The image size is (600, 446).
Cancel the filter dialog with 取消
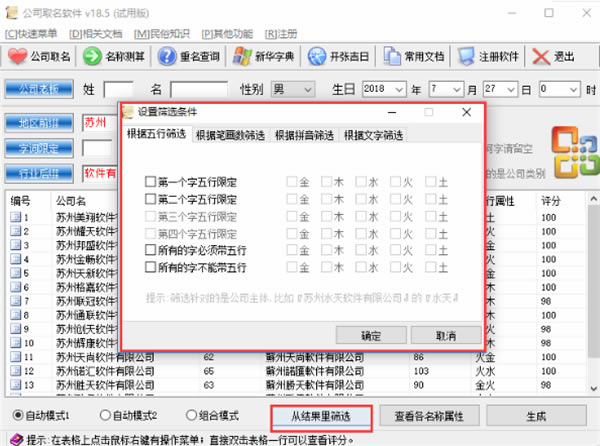446,335
